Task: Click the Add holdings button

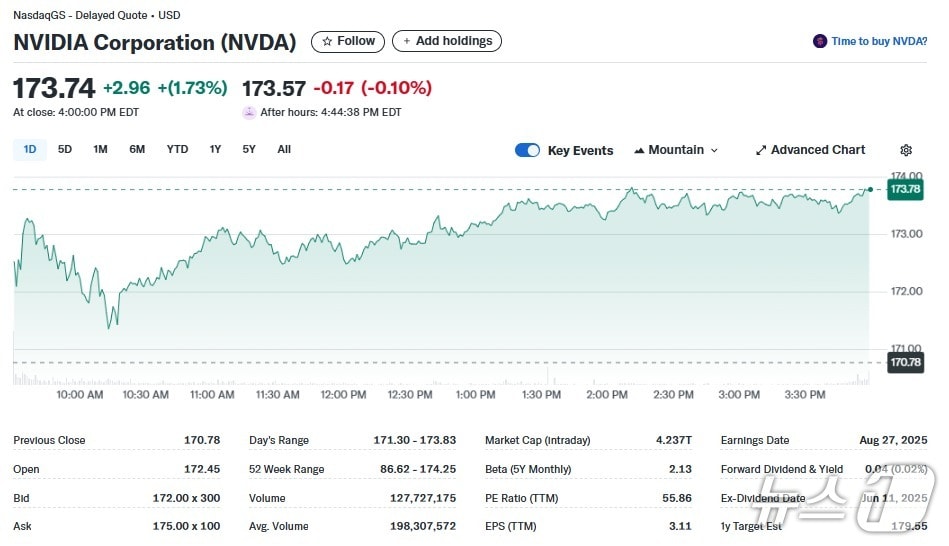Action: pyautogui.click(x=447, y=41)
